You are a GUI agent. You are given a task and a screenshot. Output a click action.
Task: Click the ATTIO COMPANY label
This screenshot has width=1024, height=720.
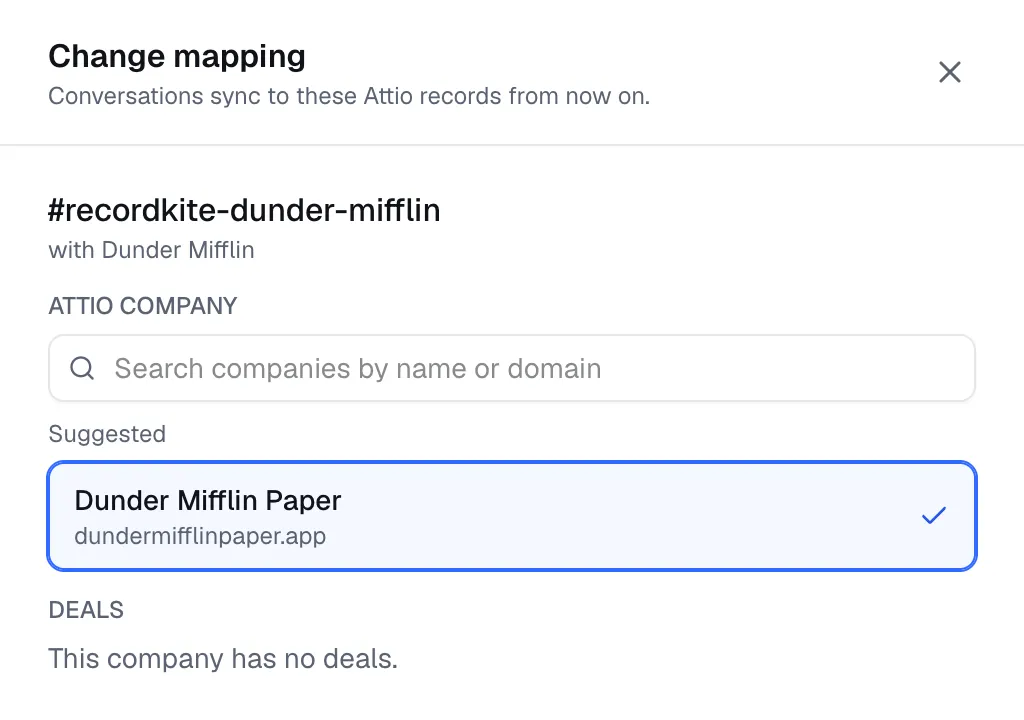[143, 306]
